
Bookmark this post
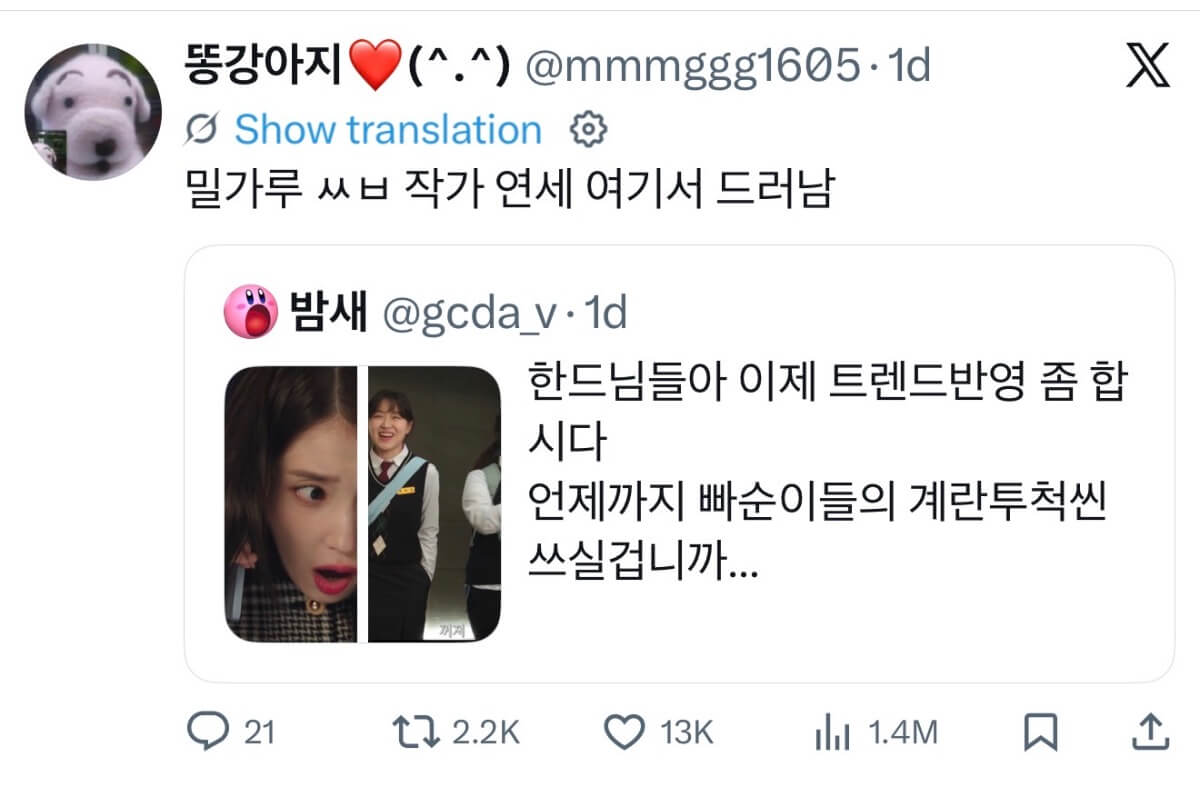1041,733
